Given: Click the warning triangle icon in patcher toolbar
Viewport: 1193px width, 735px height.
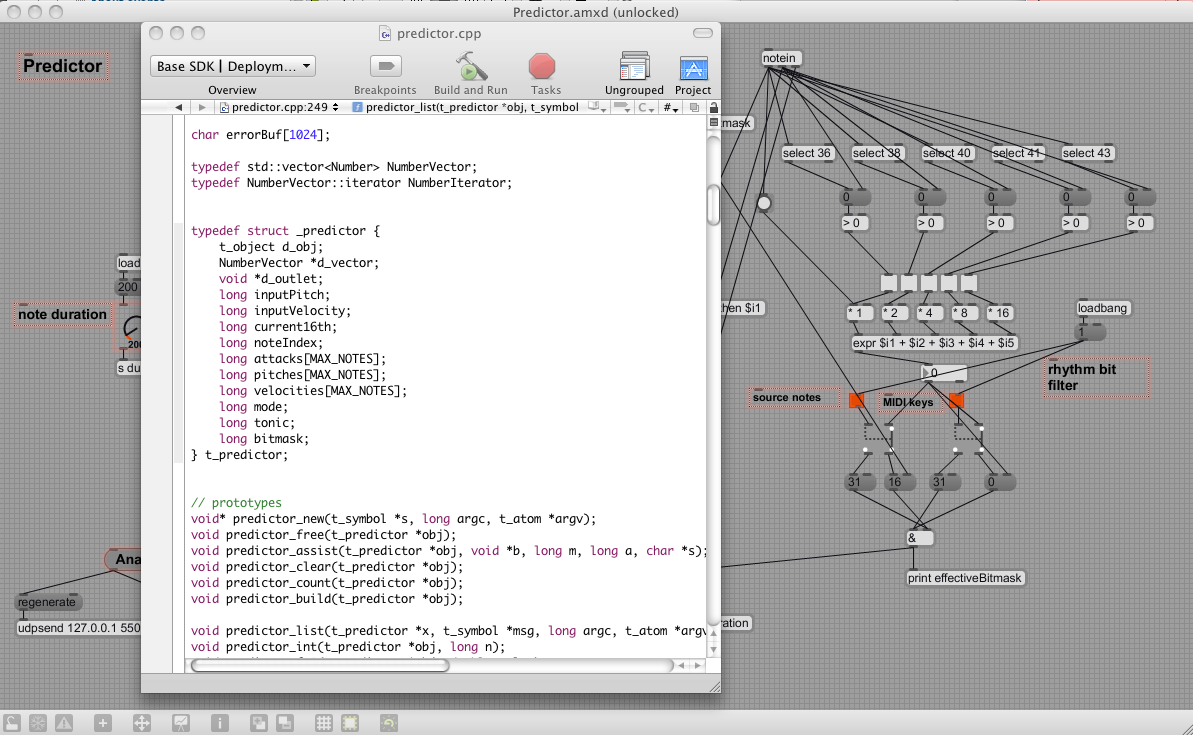Looking at the screenshot, I should [64, 723].
